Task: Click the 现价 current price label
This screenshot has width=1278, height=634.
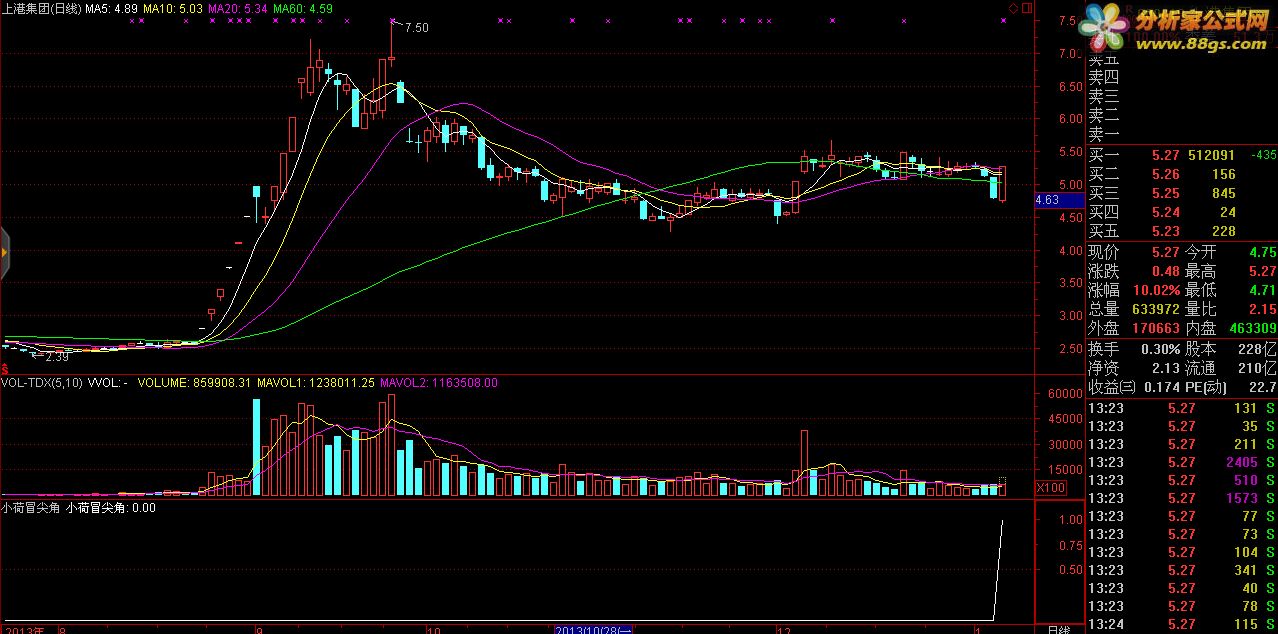Action: [1104, 252]
